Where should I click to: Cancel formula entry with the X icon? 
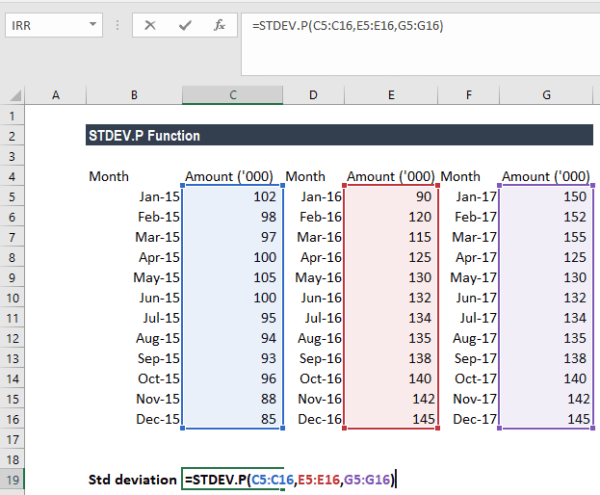pyautogui.click(x=150, y=26)
